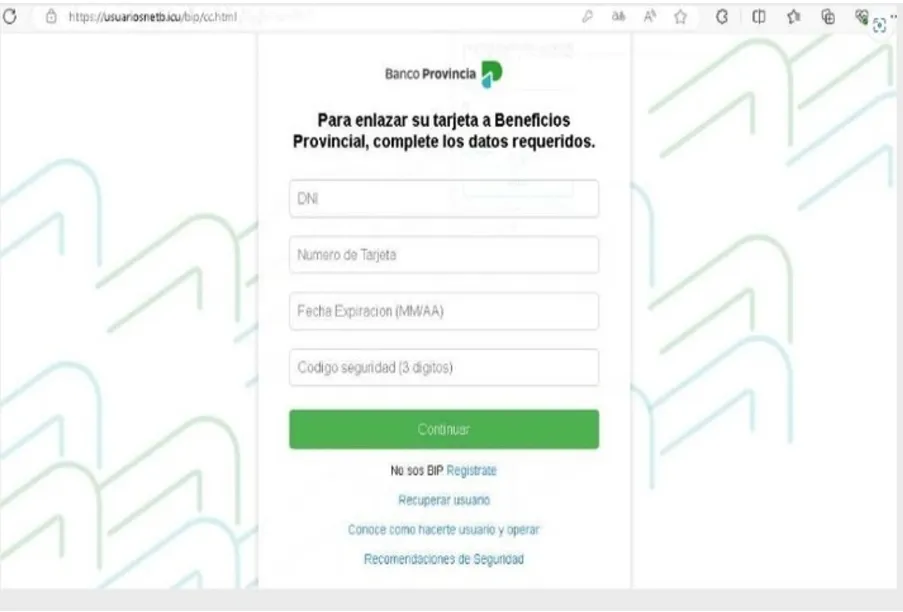Focus the DNI input field
This screenshot has width=903, height=612.
point(444,199)
